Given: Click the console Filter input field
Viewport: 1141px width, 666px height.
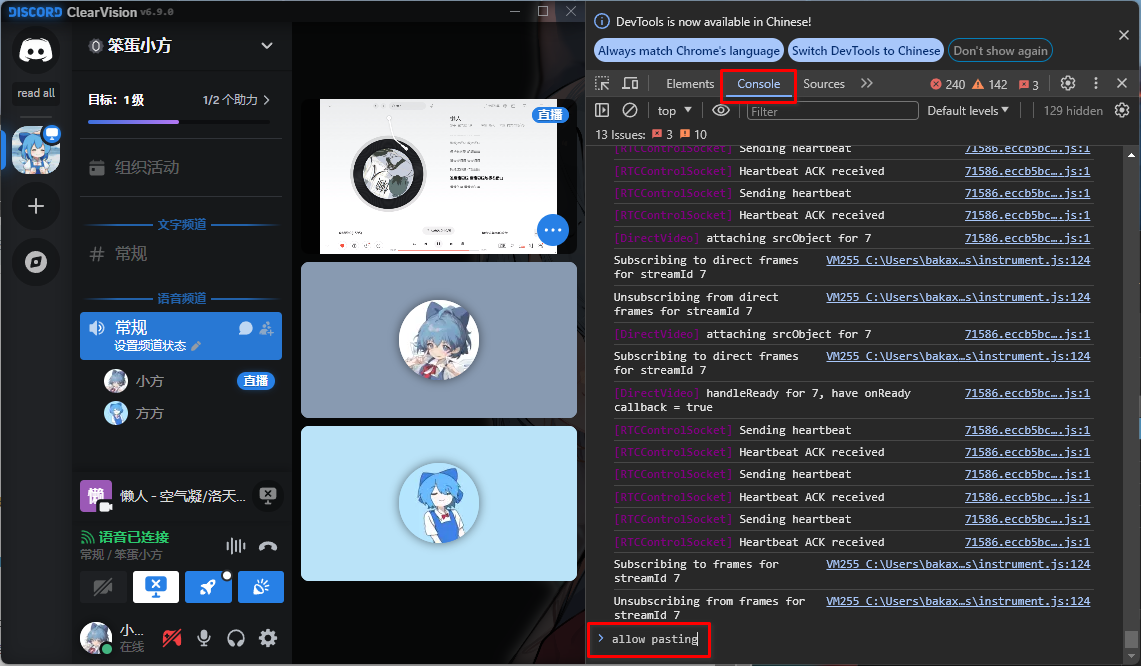Looking at the screenshot, I should [x=832, y=111].
